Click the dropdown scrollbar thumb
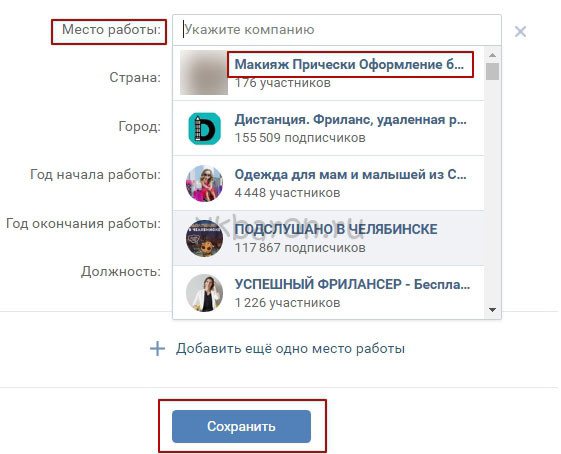 click(x=493, y=71)
